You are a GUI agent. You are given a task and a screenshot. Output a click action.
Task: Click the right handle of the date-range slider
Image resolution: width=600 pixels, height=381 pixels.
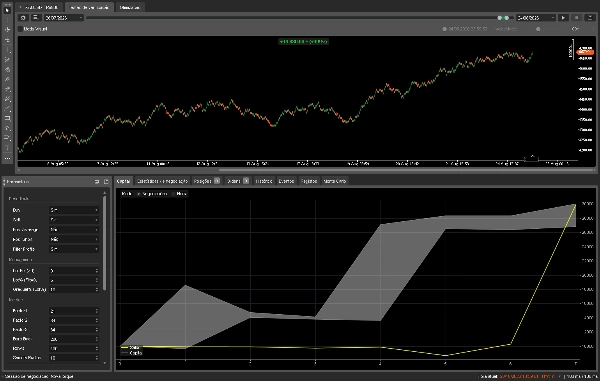[x=507, y=18]
